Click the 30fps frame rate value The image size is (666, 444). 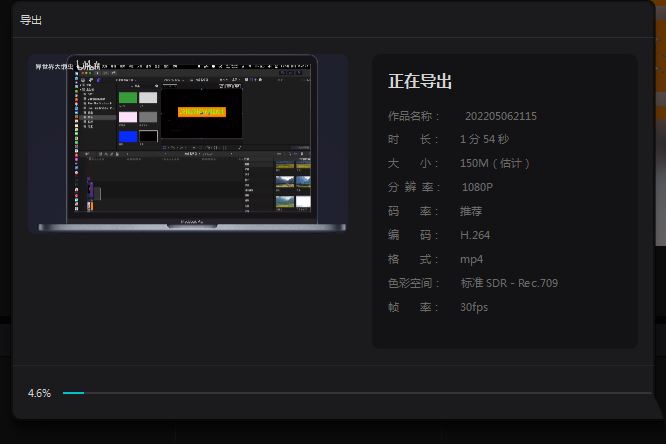474,308
